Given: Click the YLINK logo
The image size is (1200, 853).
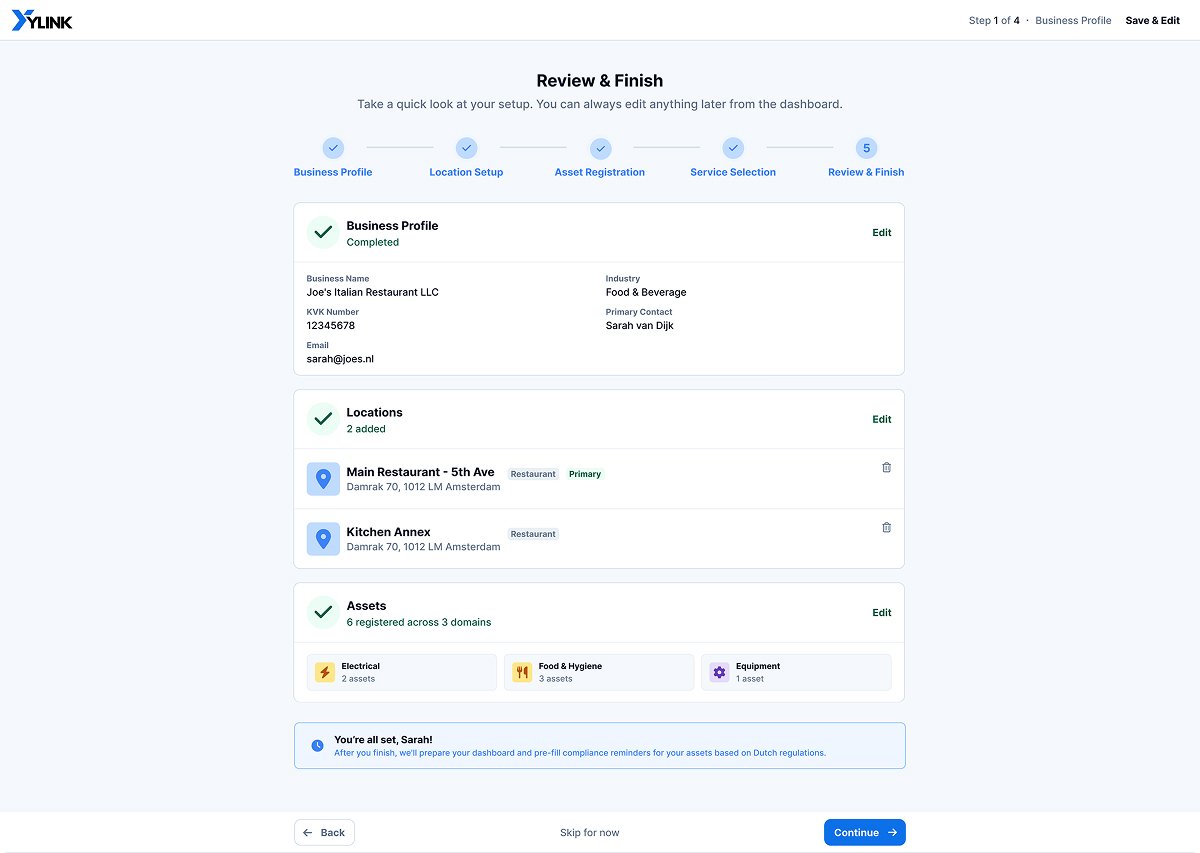Looking at the screenshot, I should [42, 20].
